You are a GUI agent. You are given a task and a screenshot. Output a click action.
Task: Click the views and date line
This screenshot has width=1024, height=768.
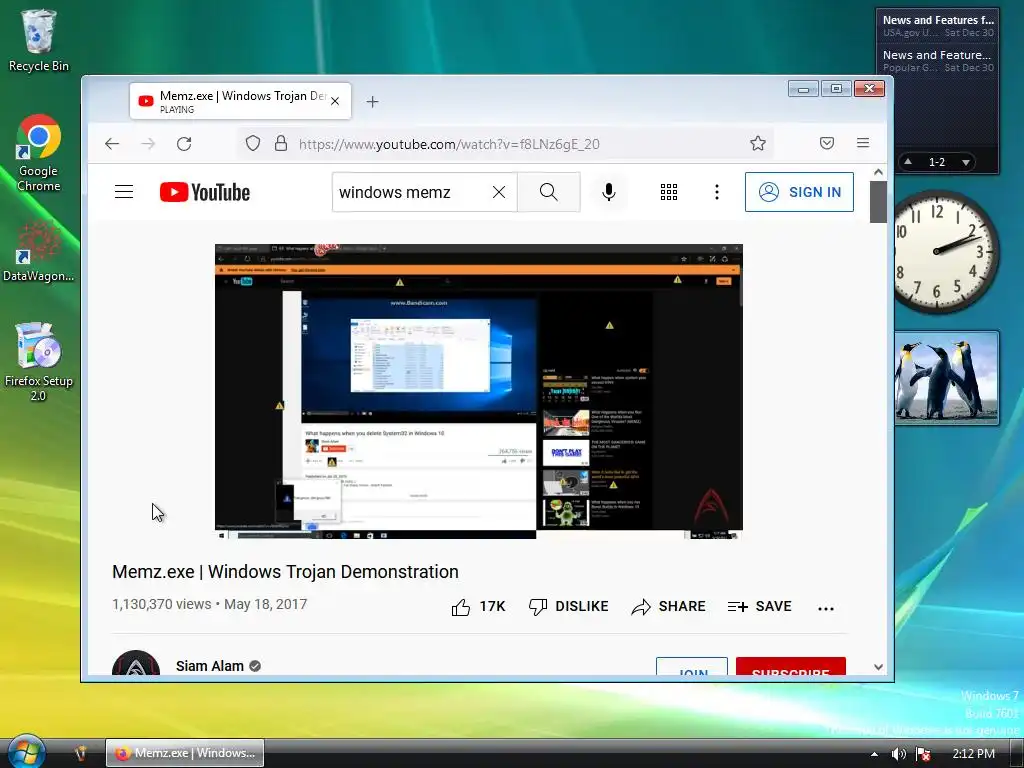click(x=210, y=604)
